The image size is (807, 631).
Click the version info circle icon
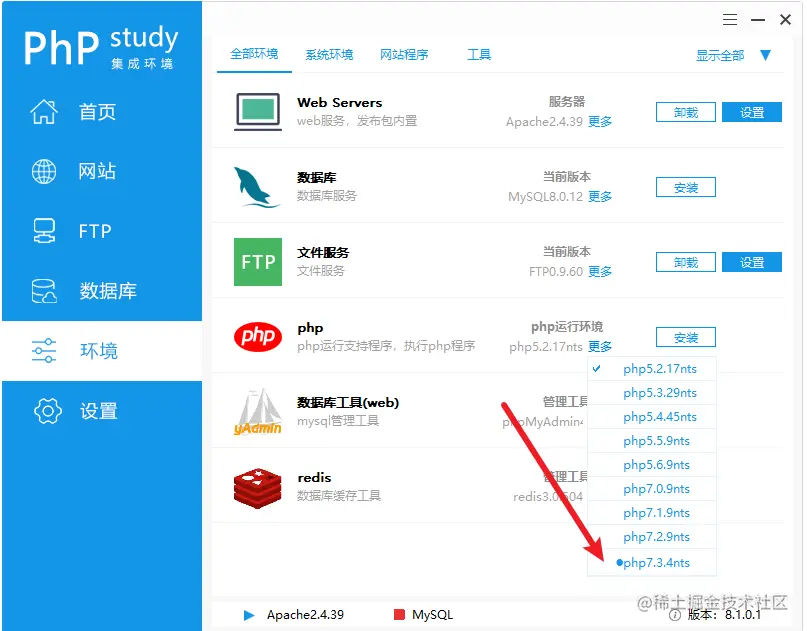click(675, 615)
